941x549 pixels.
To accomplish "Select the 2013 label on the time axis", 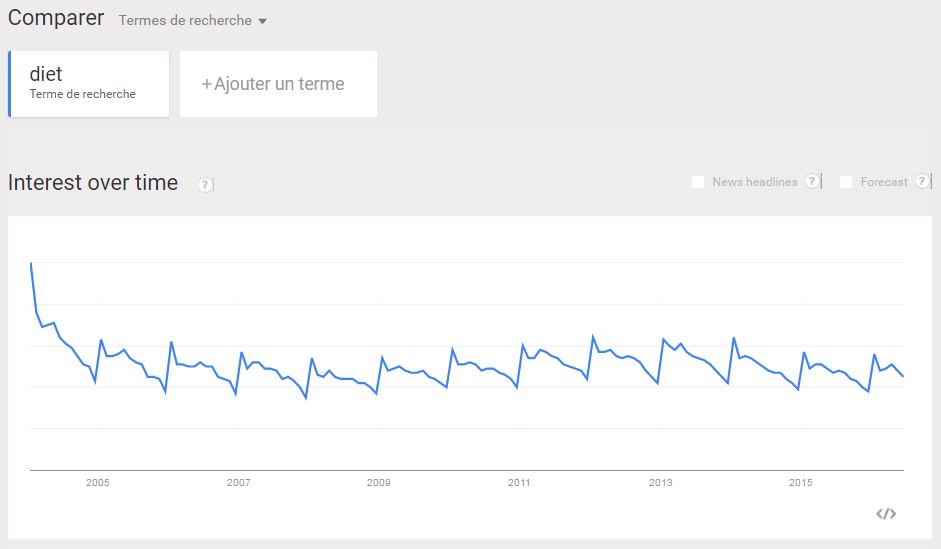I will pyautogui.click(x=660, y=482).
